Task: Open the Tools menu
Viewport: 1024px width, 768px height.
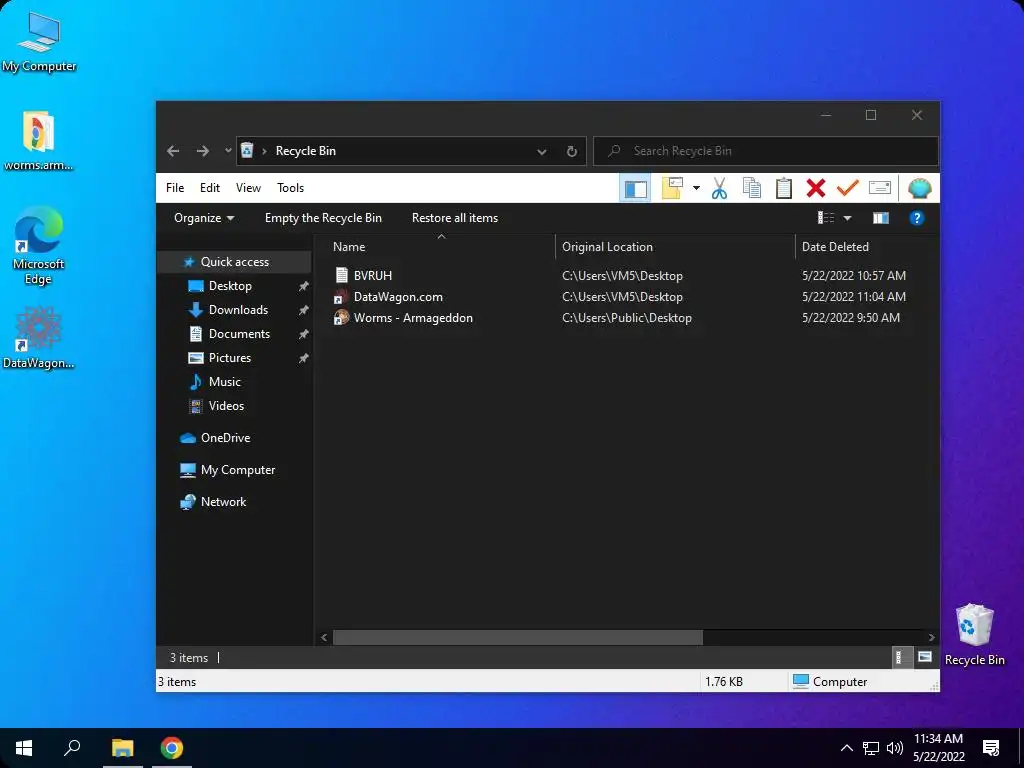Action: click(x=291, y=188)
